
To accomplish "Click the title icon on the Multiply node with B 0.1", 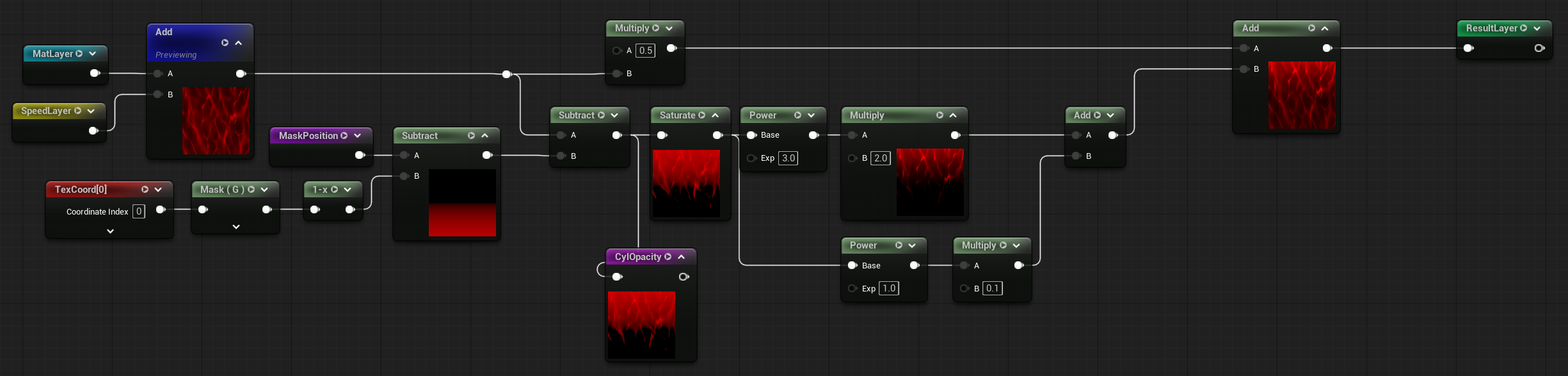I will (x=1004, y=245).
